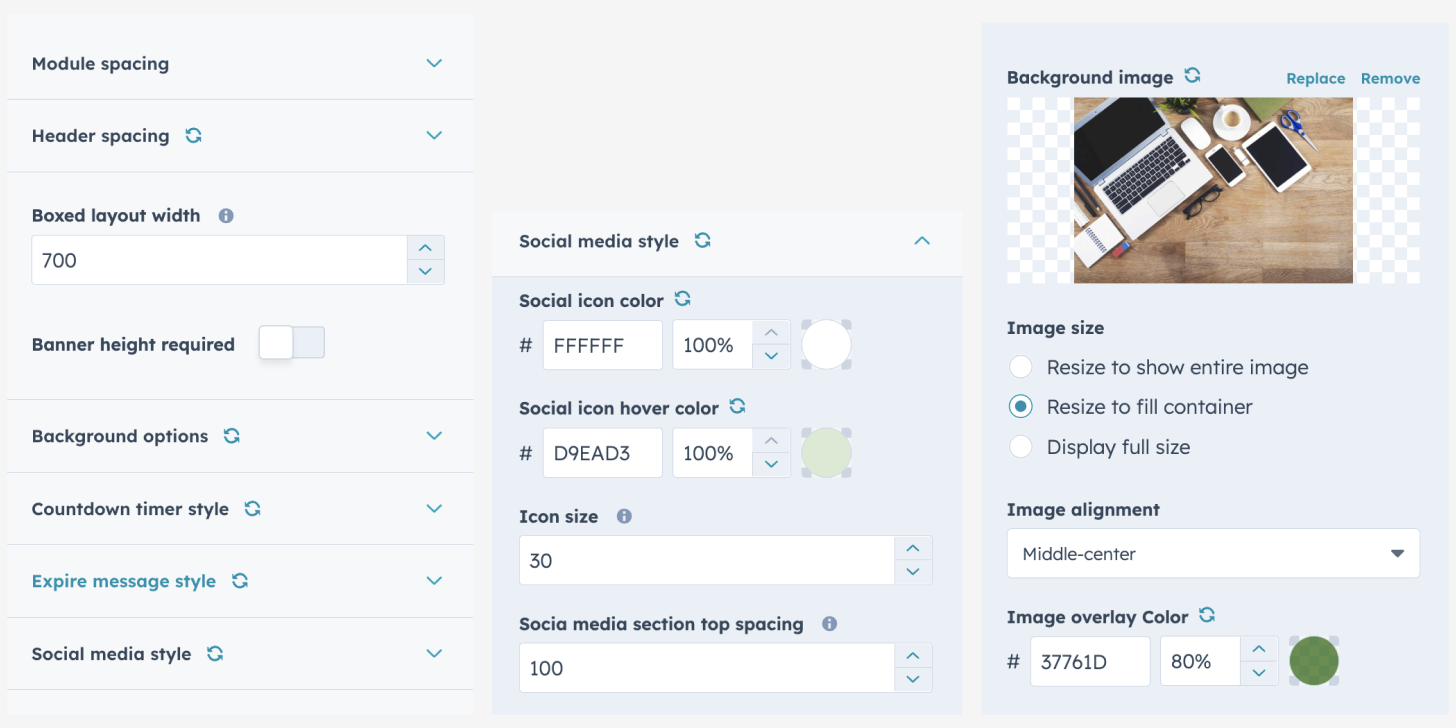Click the Remove link for background image
The image size is (1456, 728).
pos(1390,78)
